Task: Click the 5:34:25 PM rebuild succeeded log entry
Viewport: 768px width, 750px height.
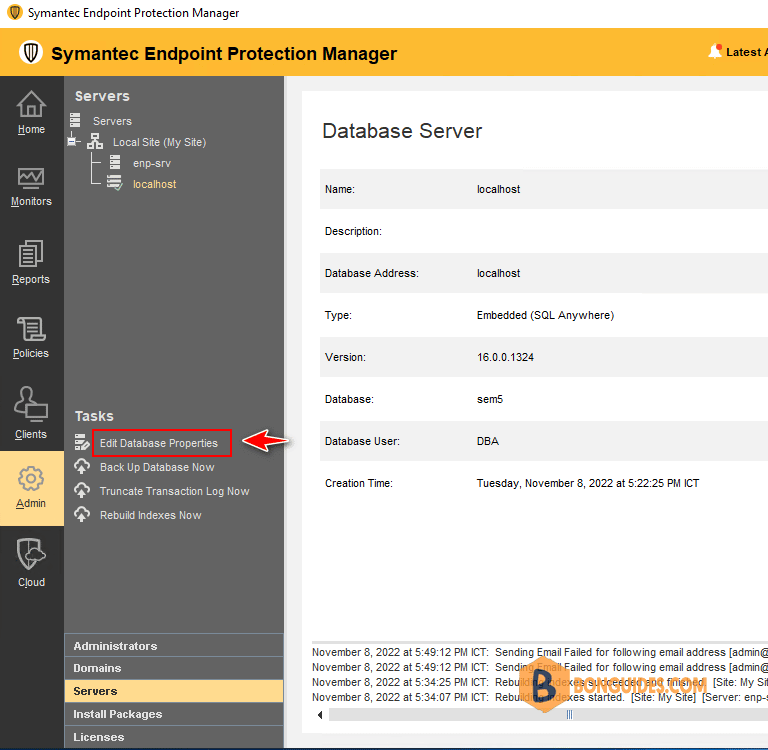Action: click(x=540, y=682)
